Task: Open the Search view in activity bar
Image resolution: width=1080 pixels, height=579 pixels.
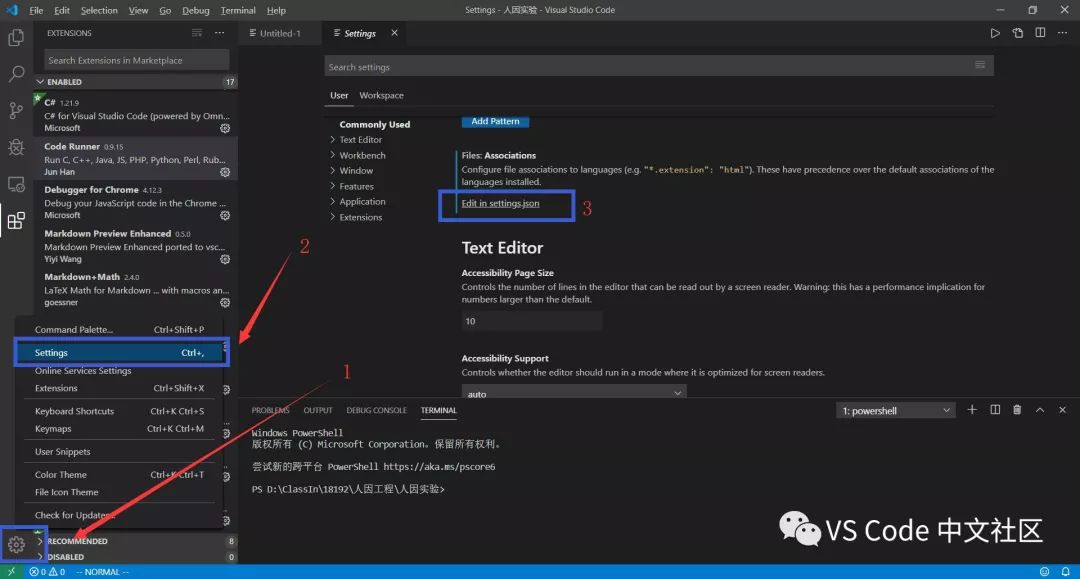Action: 16,74
